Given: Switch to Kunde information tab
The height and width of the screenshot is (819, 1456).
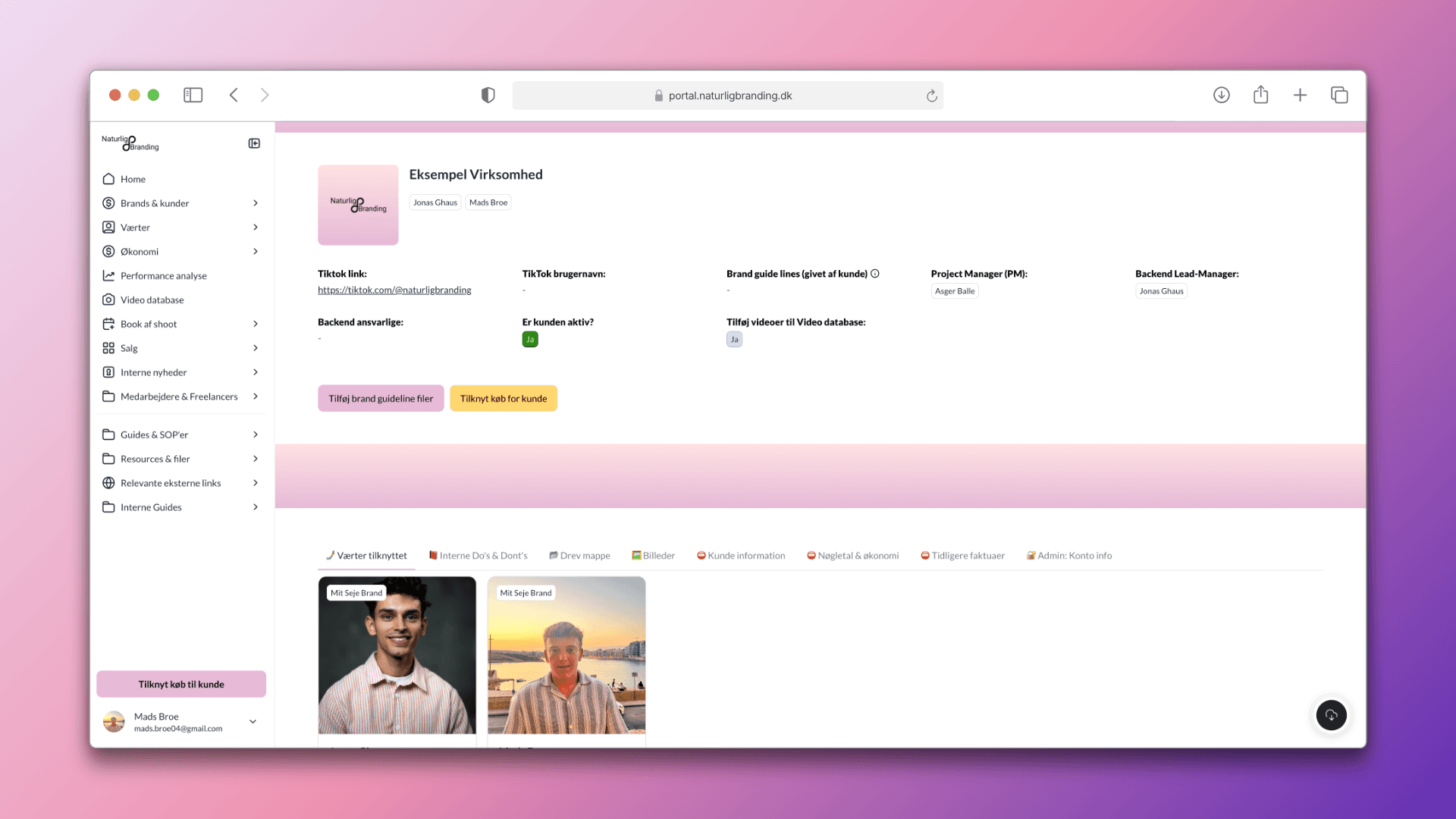Looking at the screenshot, I should point(741,556).
